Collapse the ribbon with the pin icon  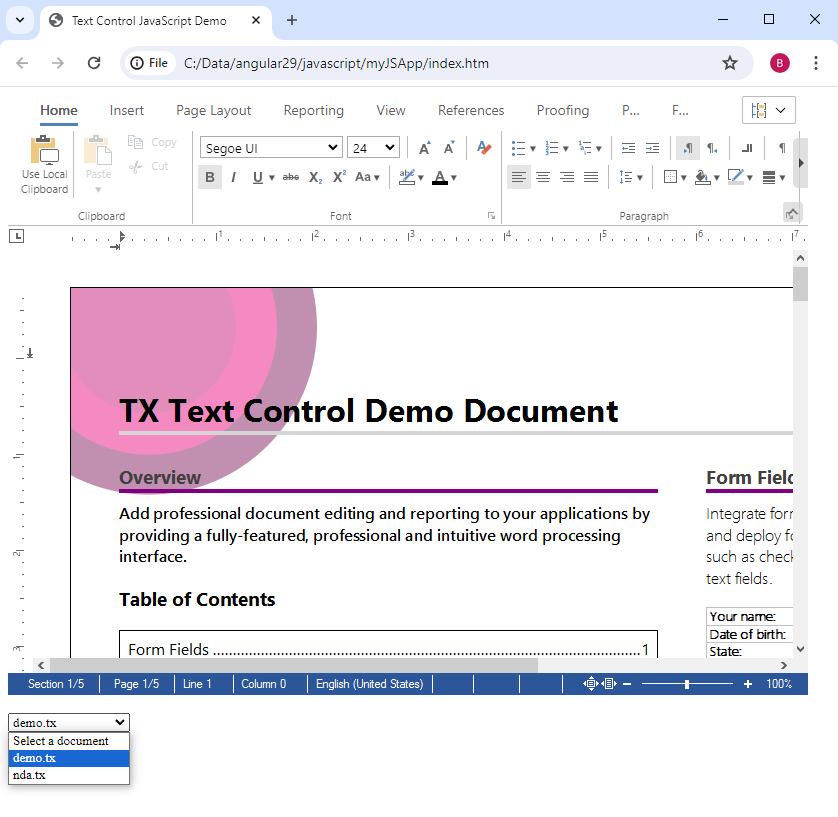[x=791, y=213]
